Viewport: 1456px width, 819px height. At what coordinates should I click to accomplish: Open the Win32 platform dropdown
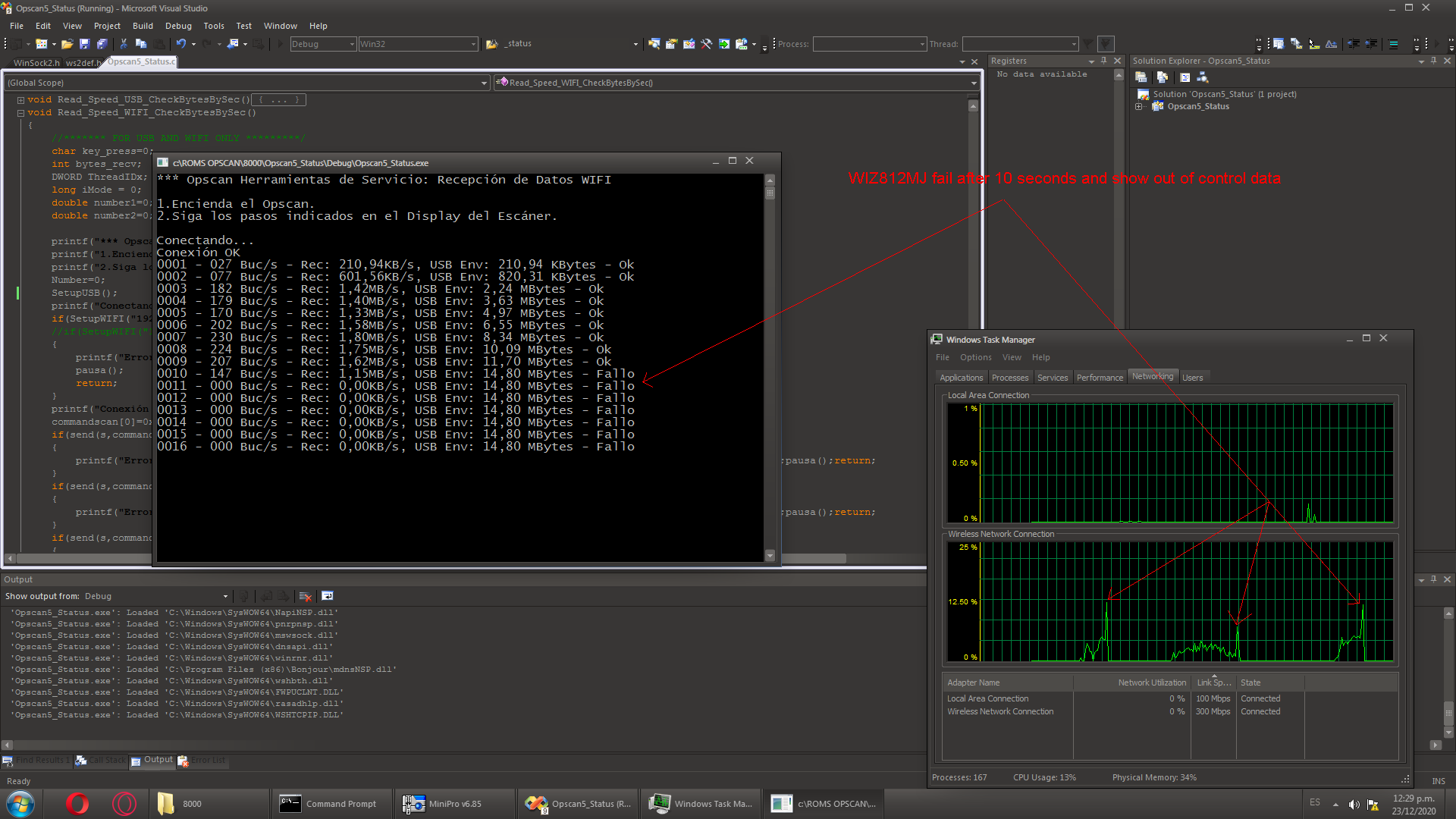click(x=418, y=44)
